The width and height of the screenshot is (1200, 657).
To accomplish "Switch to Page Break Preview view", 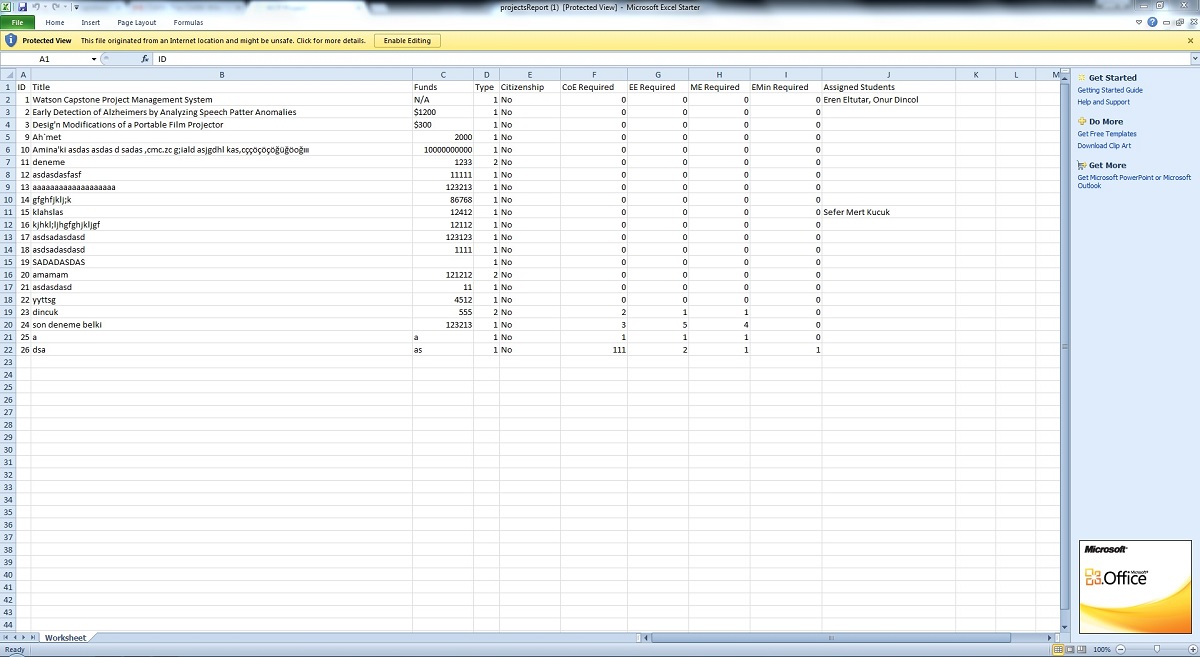I will tap(1083, 649).
